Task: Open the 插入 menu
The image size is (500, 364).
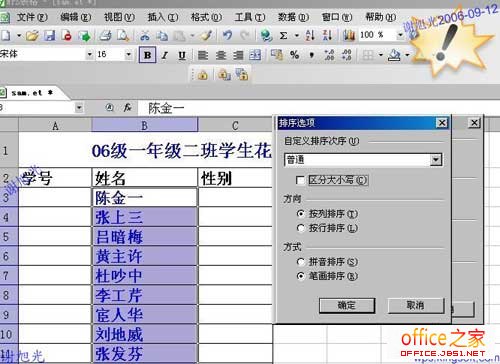Action: tap(163, 17)
